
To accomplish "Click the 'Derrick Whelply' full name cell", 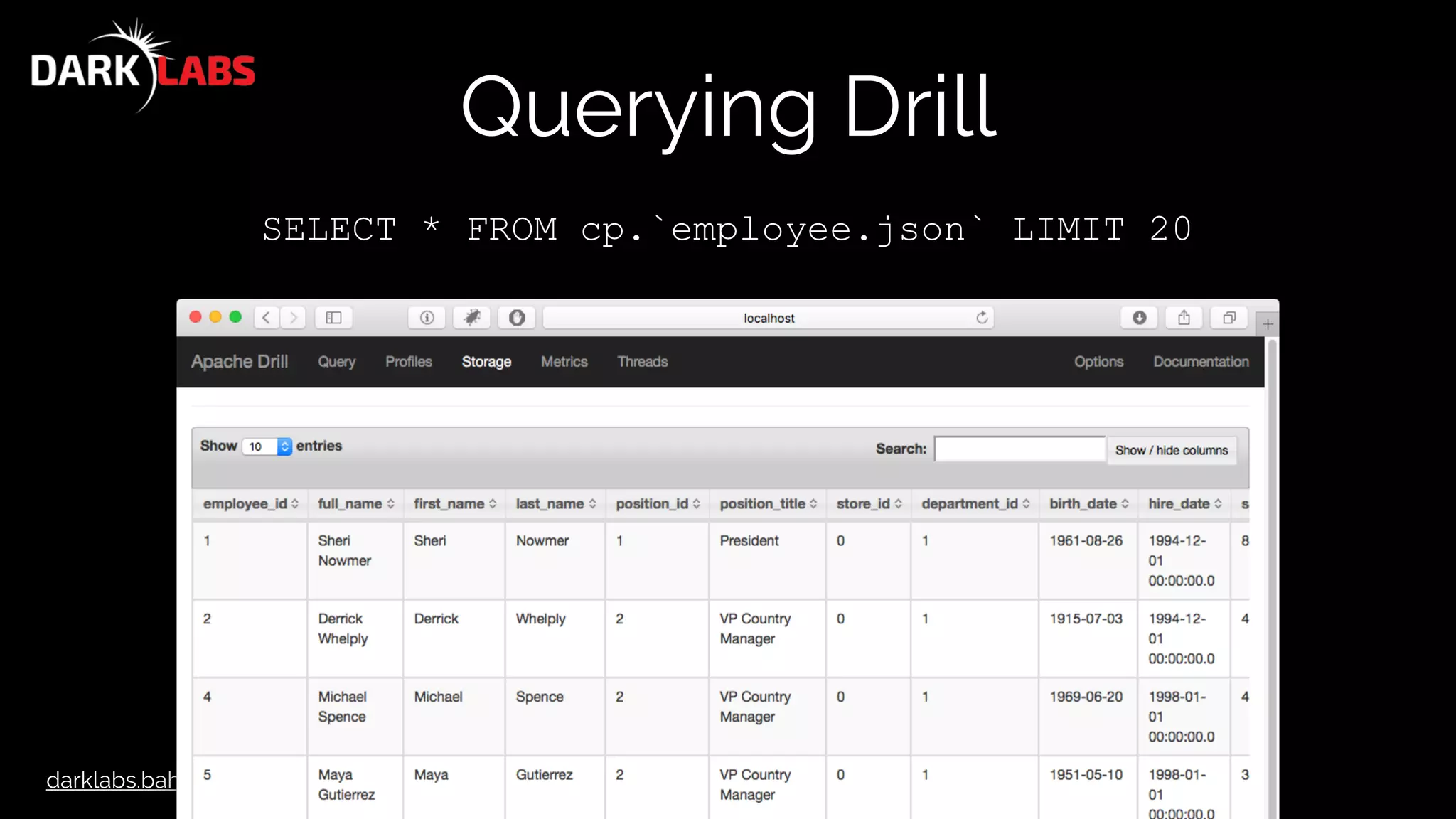I will (x=355, y=638).
